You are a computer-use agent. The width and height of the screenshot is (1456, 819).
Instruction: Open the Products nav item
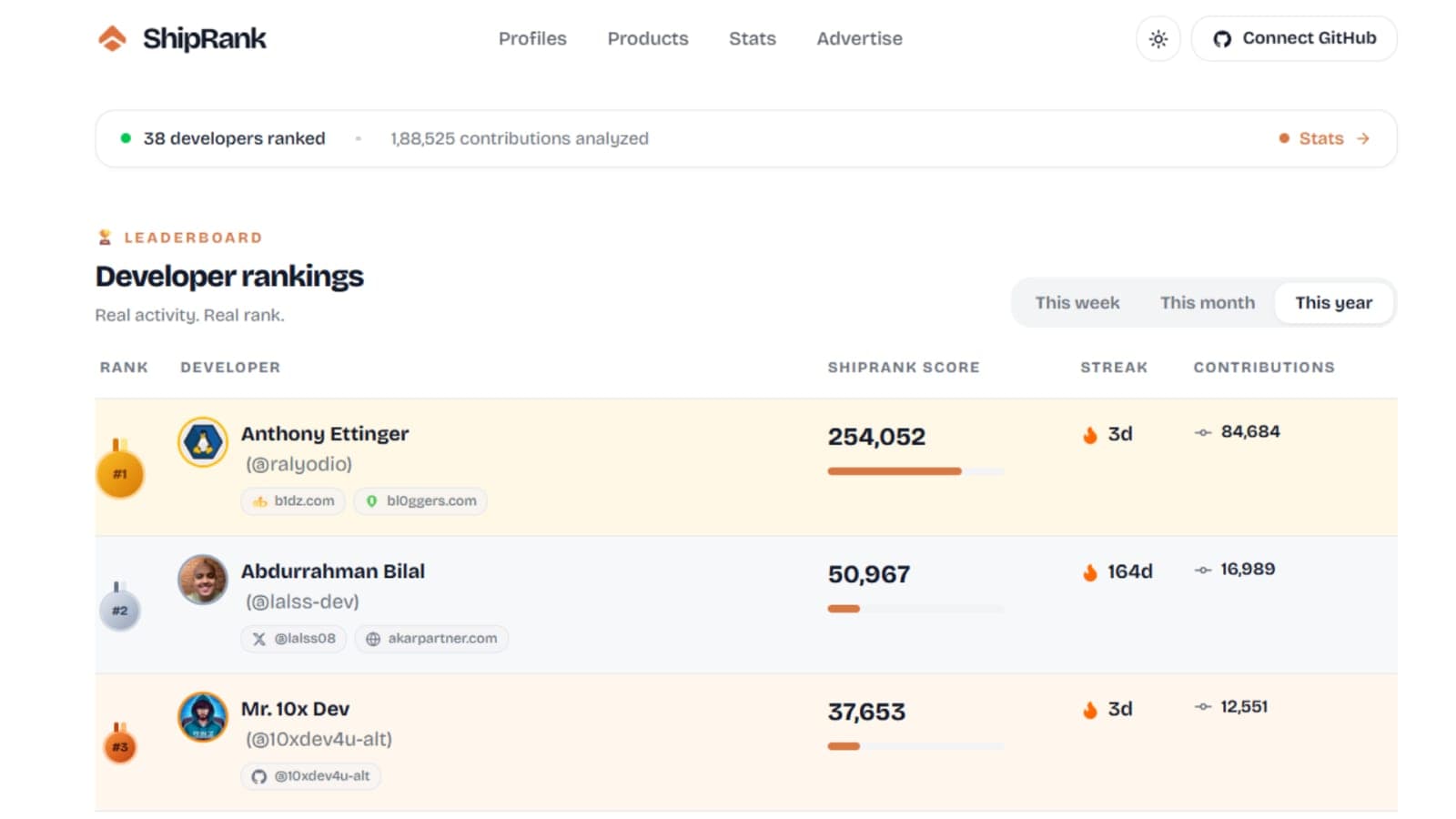(x=648, y=38)
